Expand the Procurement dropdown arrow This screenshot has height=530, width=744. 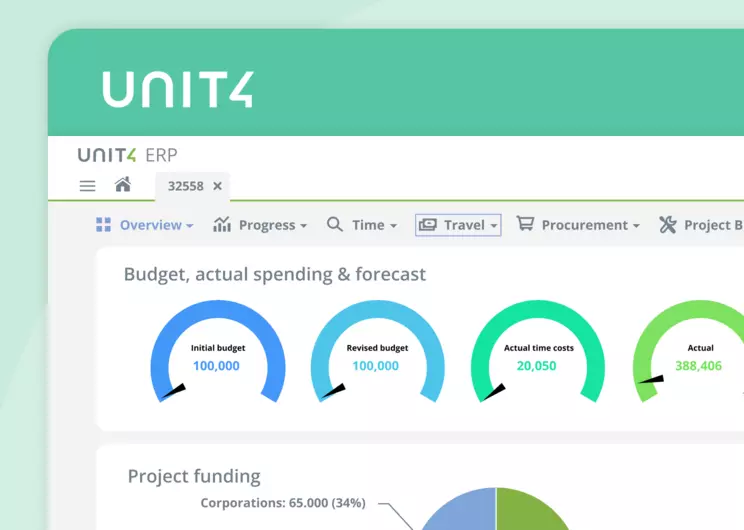(x=636, y=226)
